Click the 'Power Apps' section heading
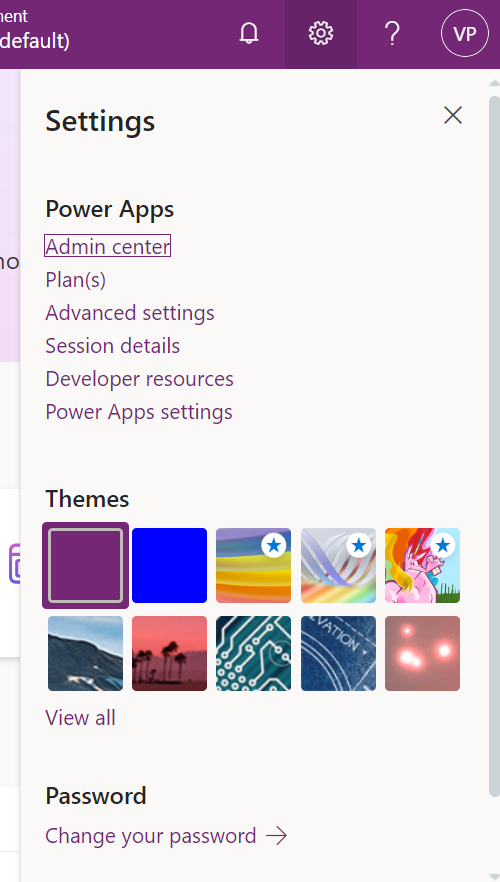 pyautogui.click(x=110, y=210)
